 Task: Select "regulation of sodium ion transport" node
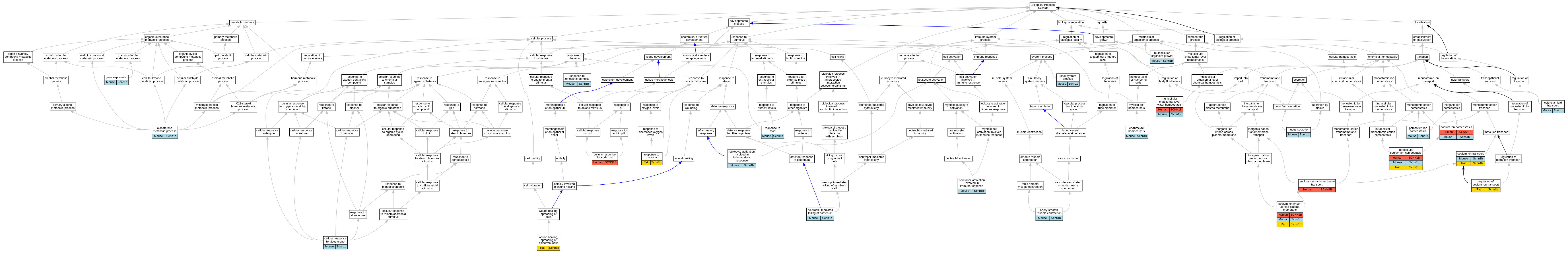coord(1485,186)
